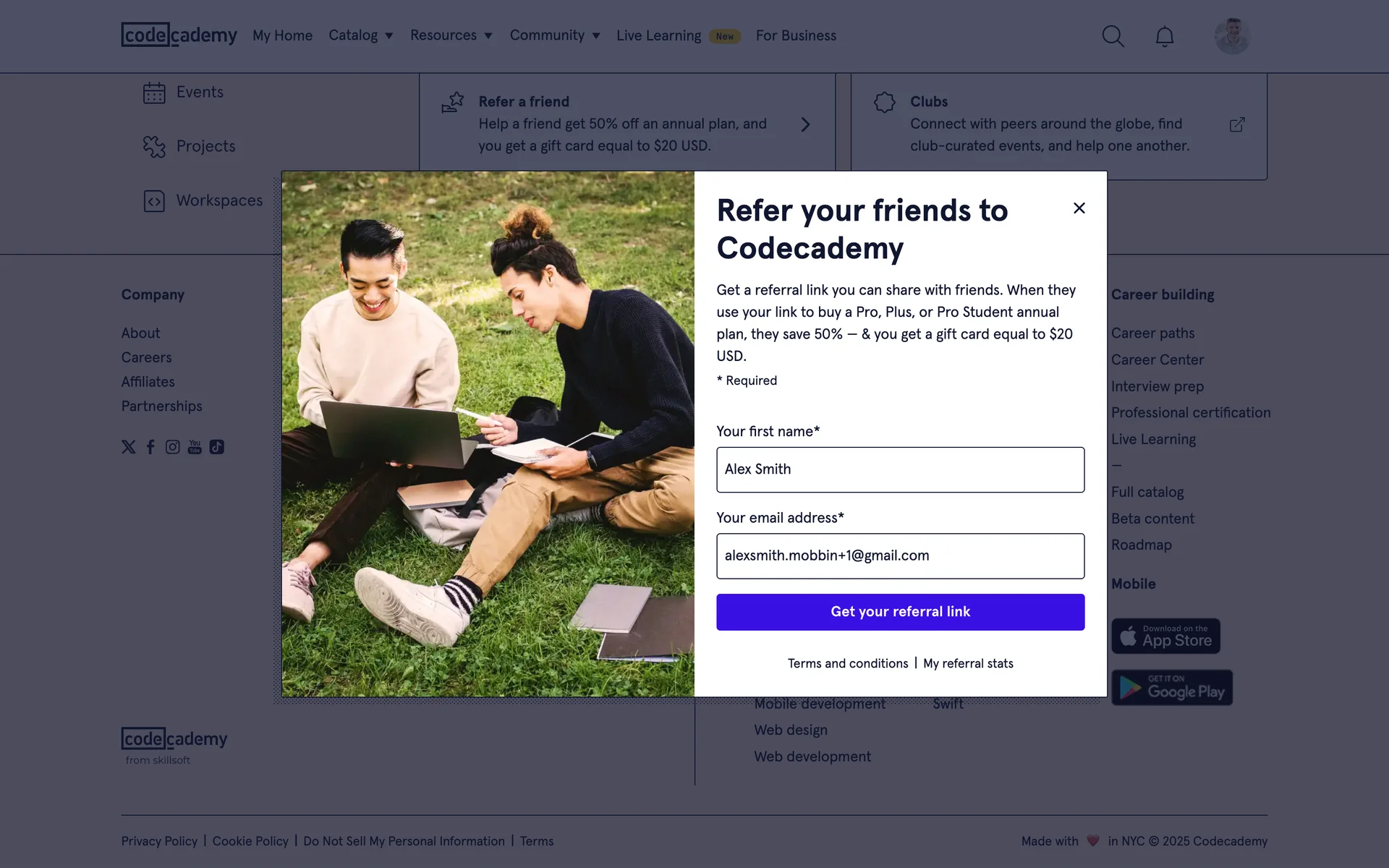
Task: Close the referral dialog with X
Action: (1079, 208)
